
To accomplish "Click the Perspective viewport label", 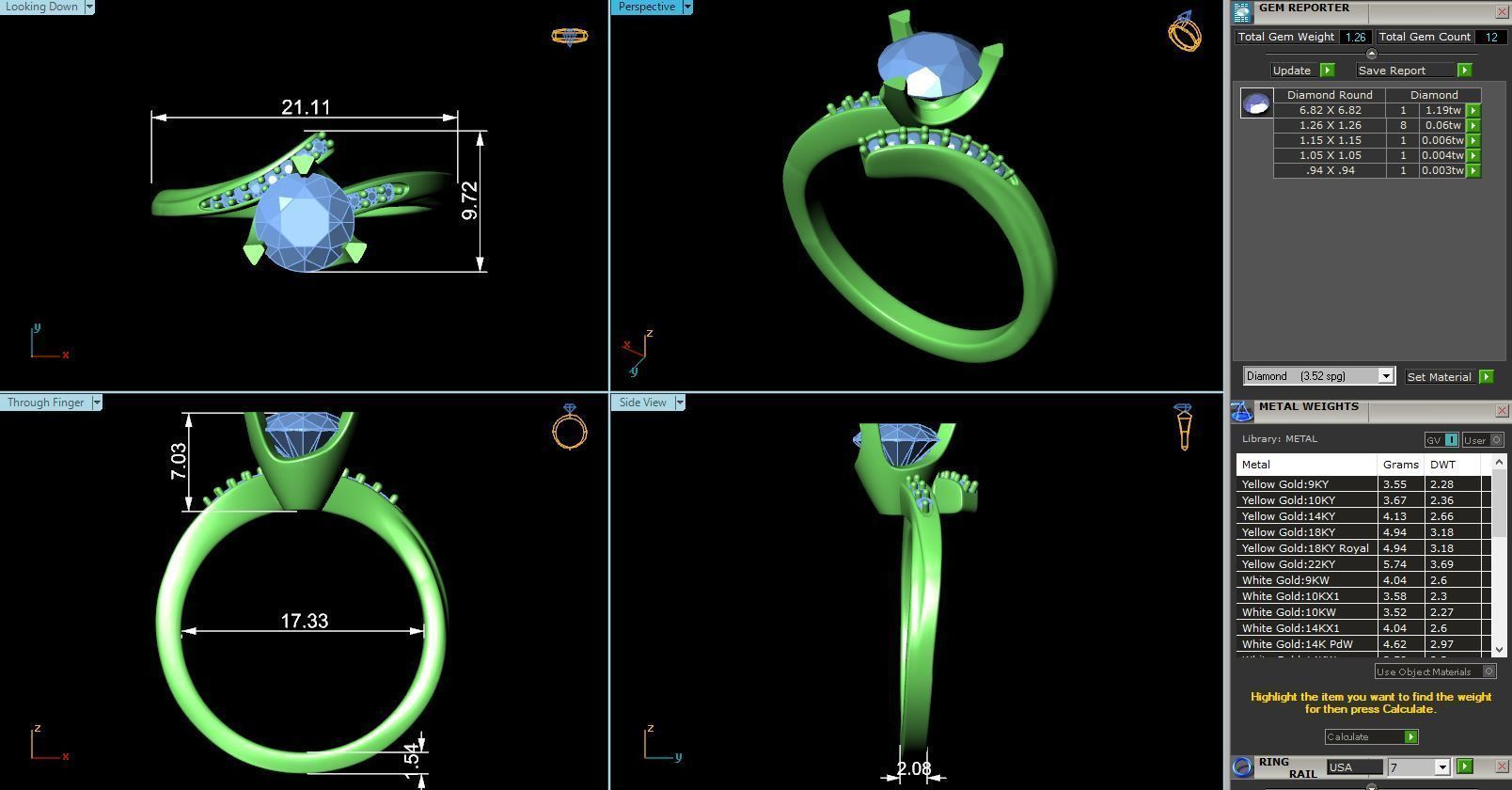I will 646,7.
